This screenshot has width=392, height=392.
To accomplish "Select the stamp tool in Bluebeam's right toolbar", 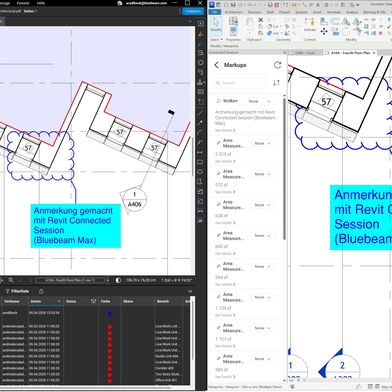I will pyautogui.click(x=200, y=82).
